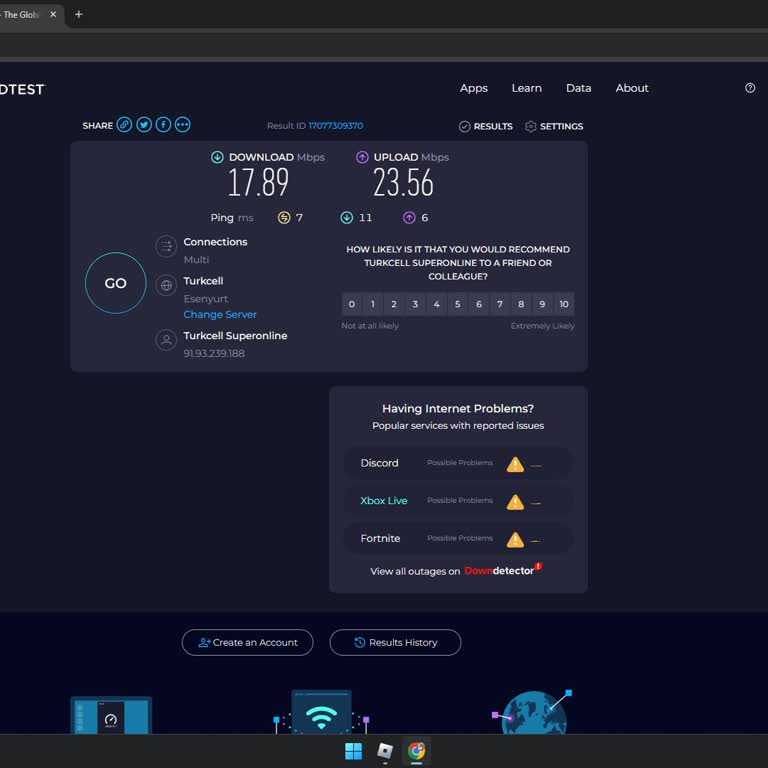Click the IP address 91.93.239.188
Viewport: 768px width, 768px height.
(214, 354)
